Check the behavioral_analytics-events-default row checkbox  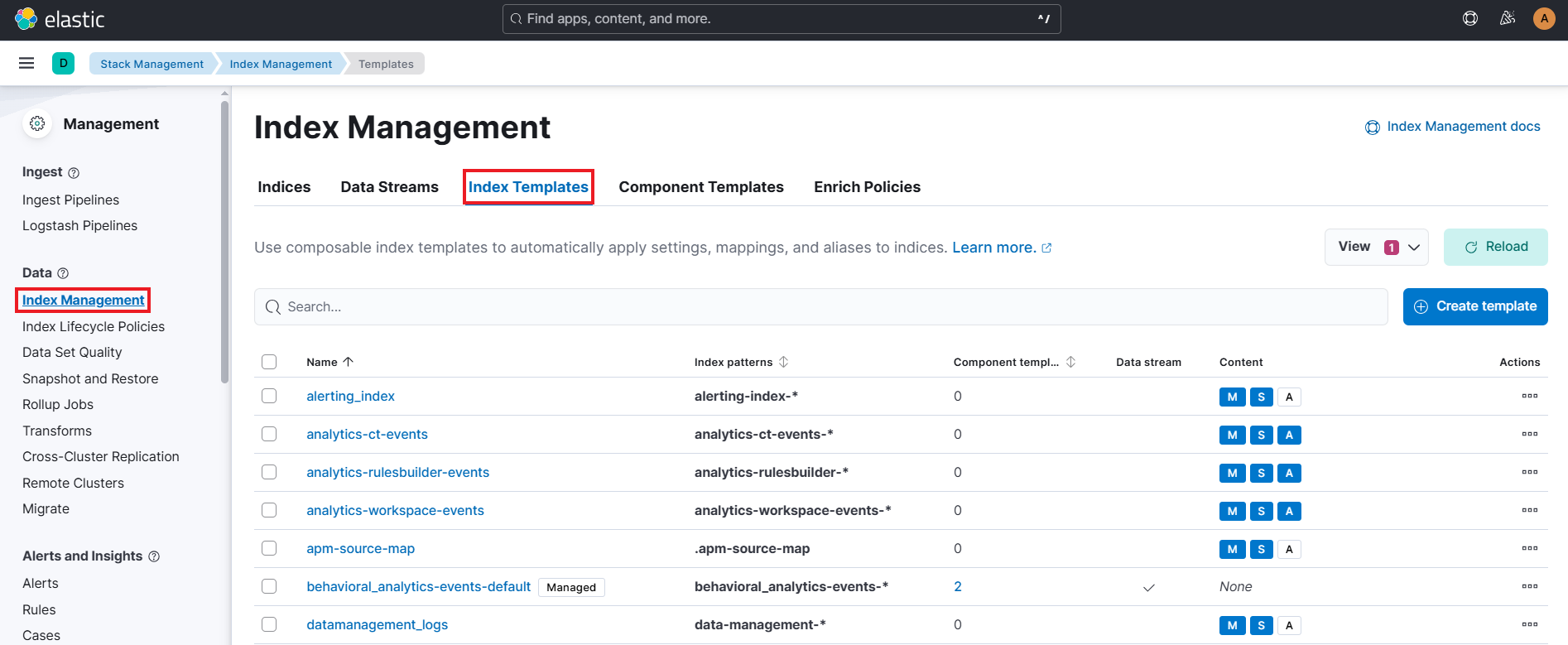click(269, 586)
